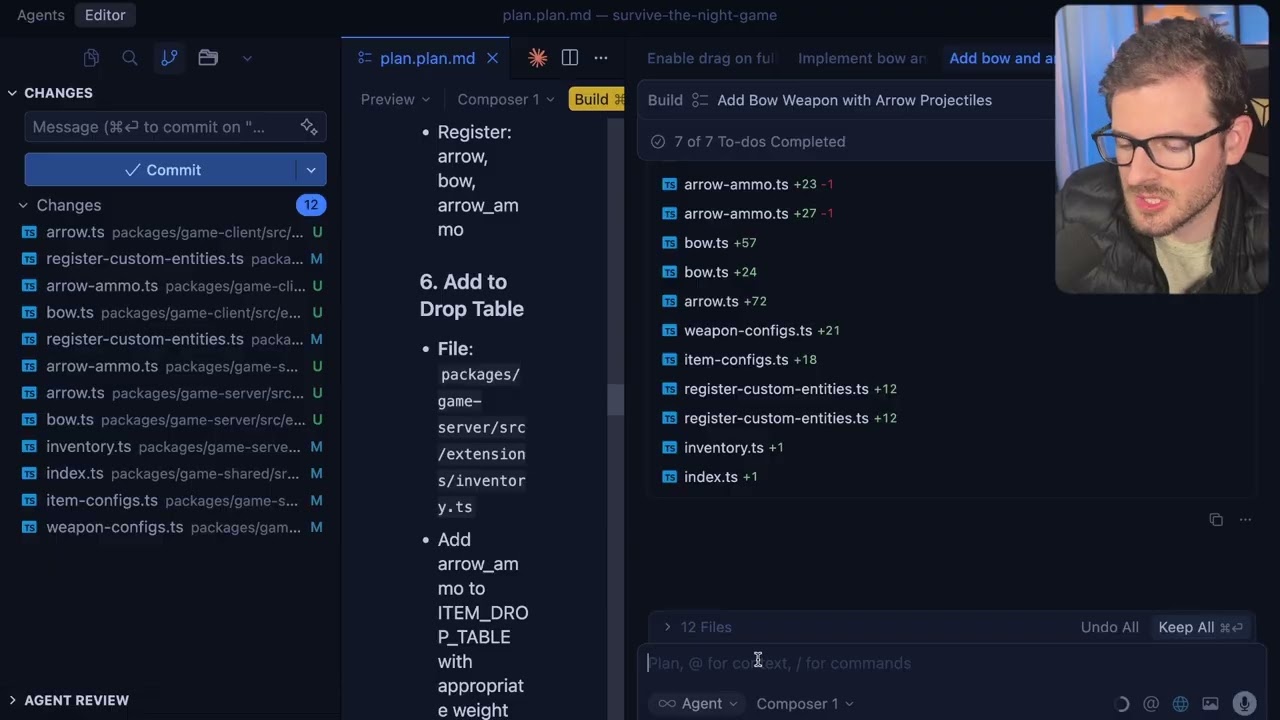This screenshot has height=720, width=1280.
Task: Open the Commit button dropdown arrow
Action: [x=311, y=170]
